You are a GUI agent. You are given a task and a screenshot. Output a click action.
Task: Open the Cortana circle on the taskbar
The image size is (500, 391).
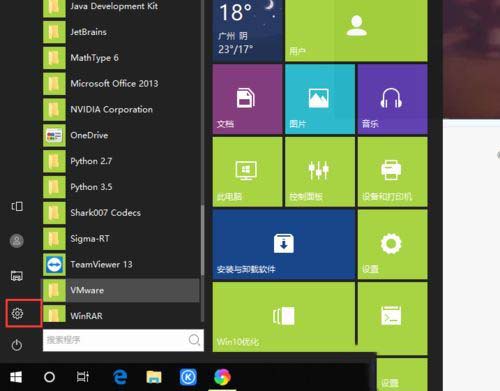point(49,377)
